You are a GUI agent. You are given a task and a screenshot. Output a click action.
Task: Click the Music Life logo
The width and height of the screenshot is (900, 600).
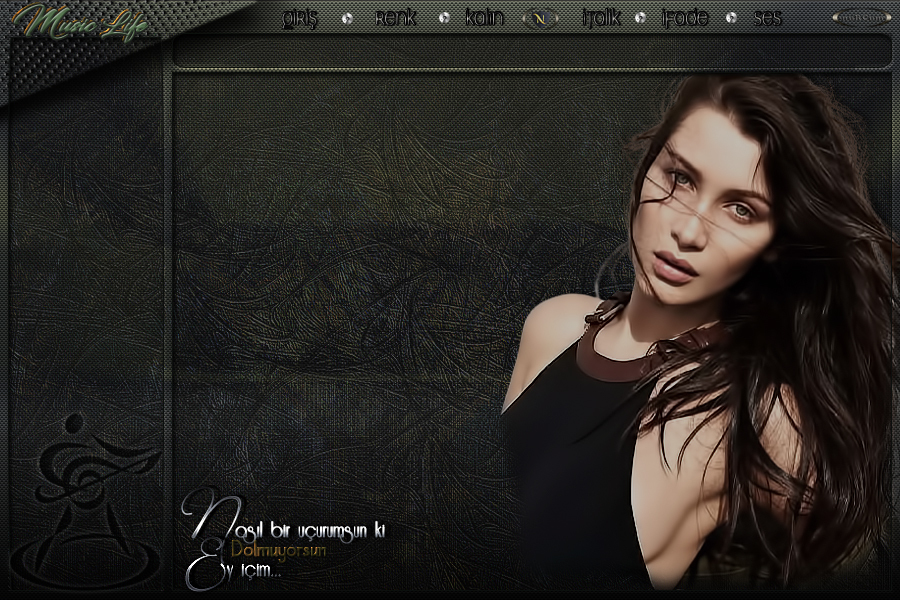83,22
